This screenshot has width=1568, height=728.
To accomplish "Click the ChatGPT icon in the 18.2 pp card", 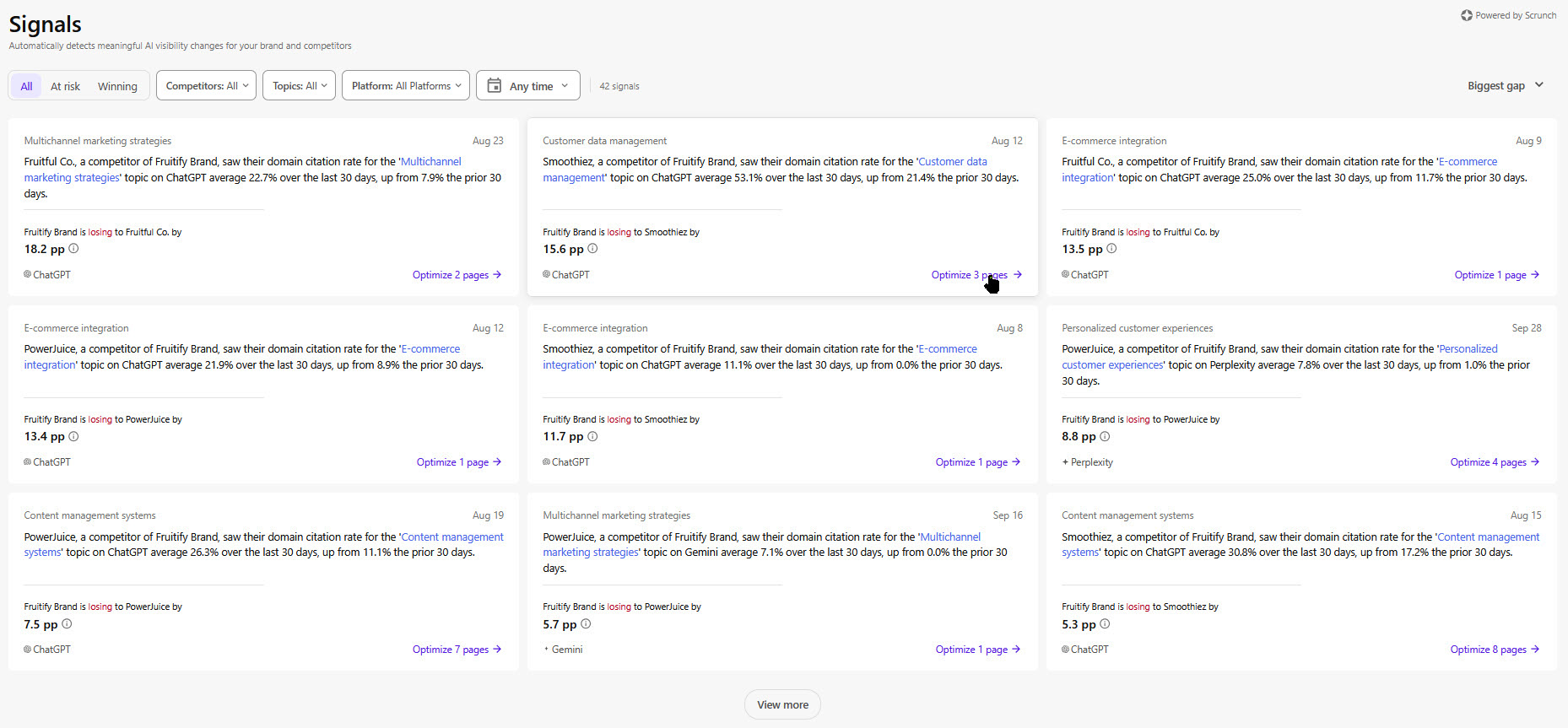I will point(28,274).
